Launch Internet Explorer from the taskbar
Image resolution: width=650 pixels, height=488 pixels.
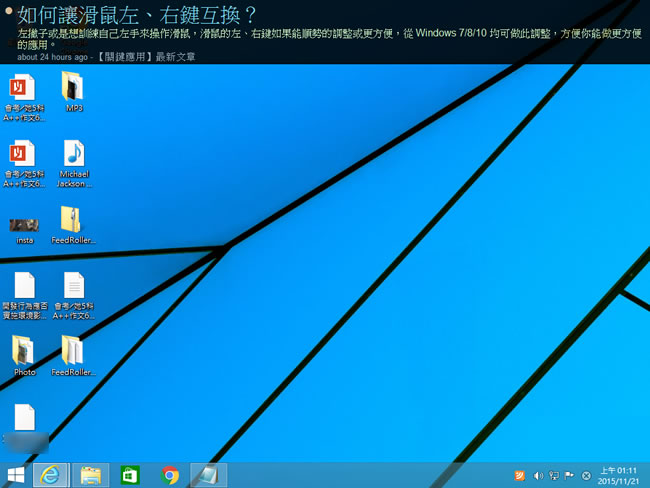coord(50,474)
